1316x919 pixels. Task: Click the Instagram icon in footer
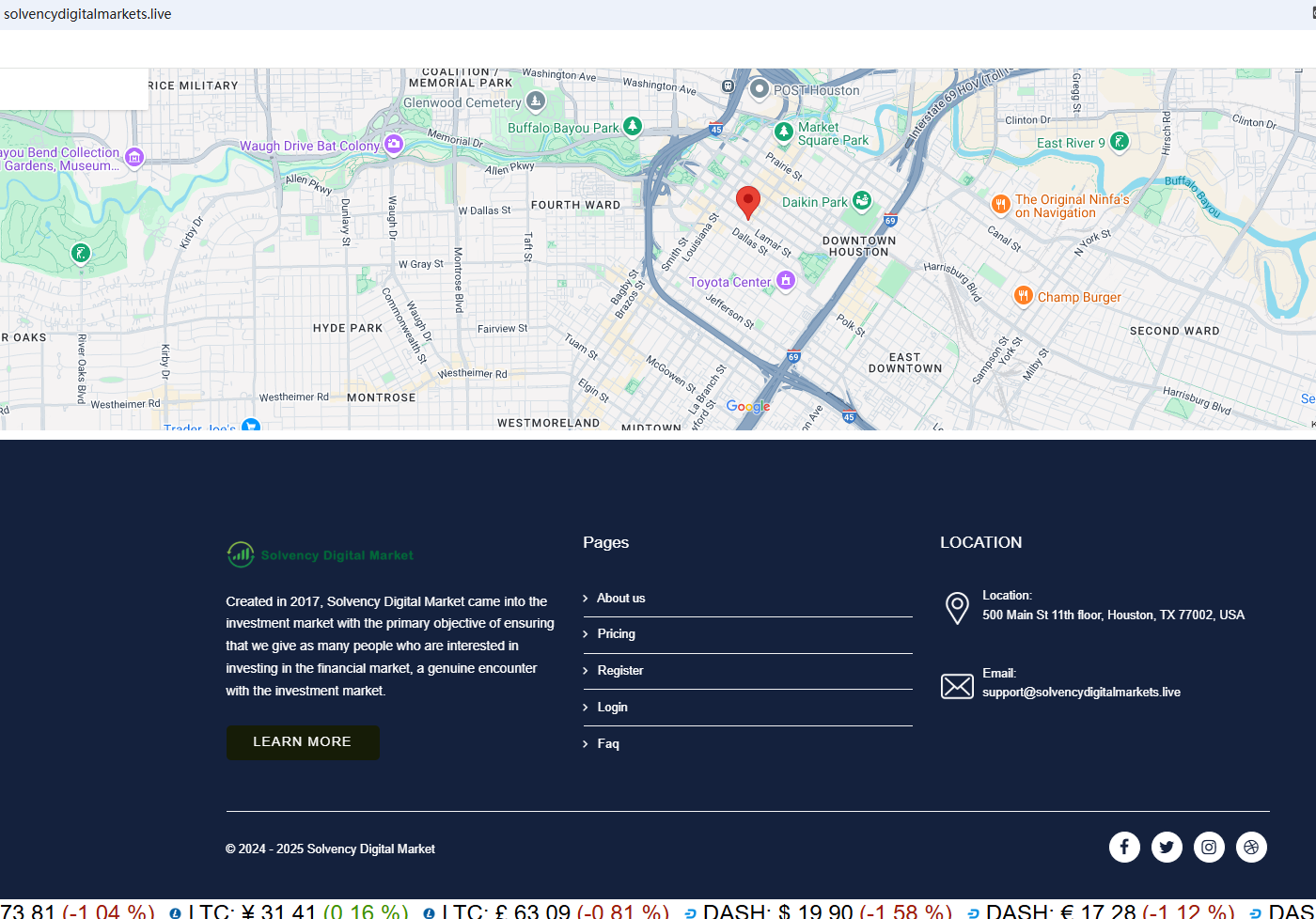(1209, 847)
